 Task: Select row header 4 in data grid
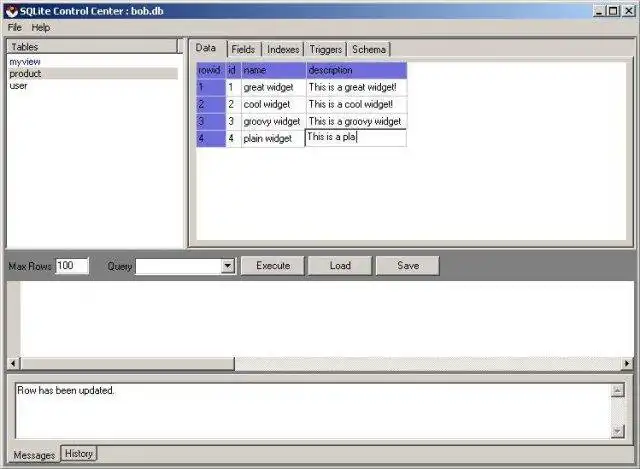click(x=211, y=139)
